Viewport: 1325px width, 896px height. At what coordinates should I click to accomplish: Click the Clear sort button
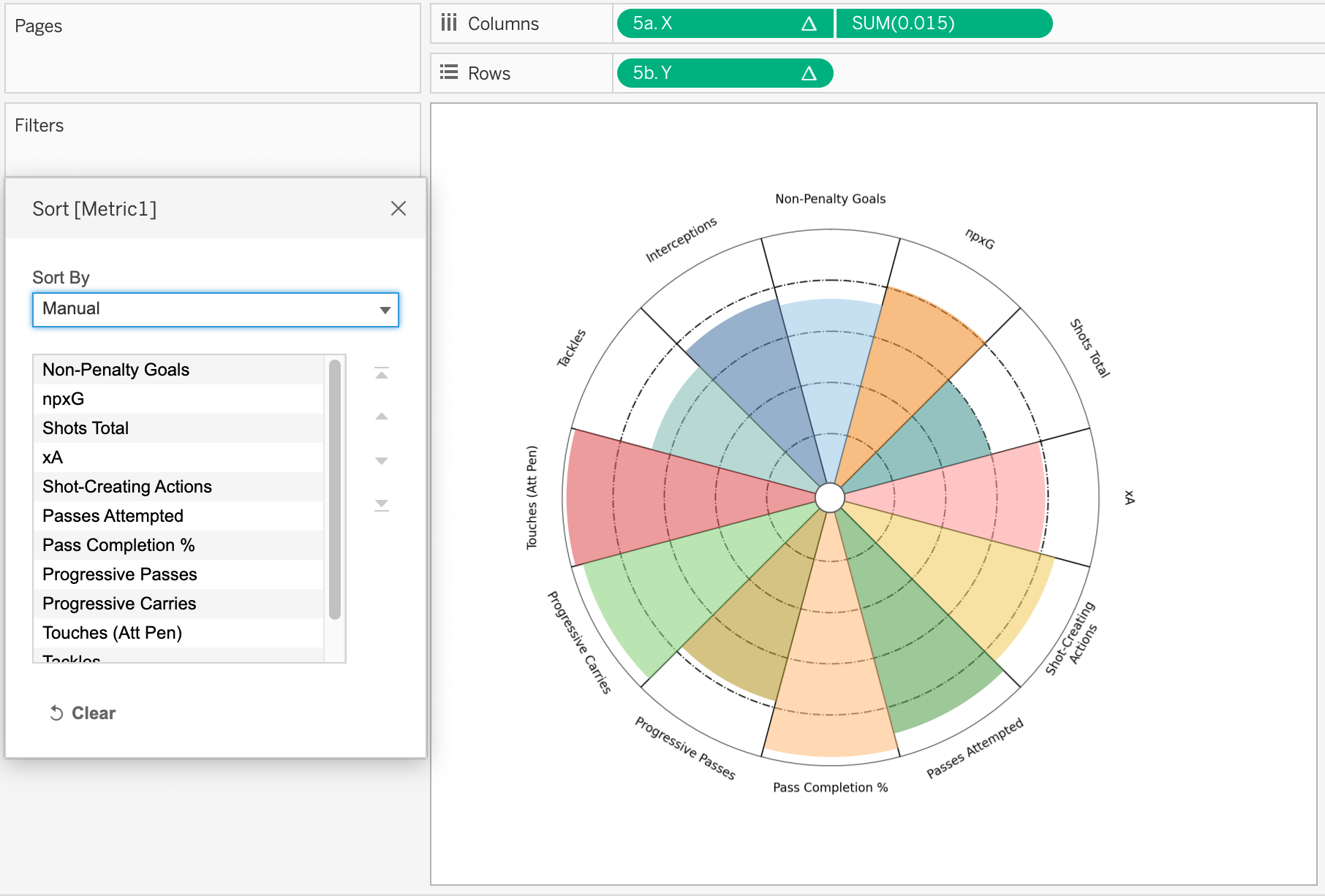[x=83, y=713]
